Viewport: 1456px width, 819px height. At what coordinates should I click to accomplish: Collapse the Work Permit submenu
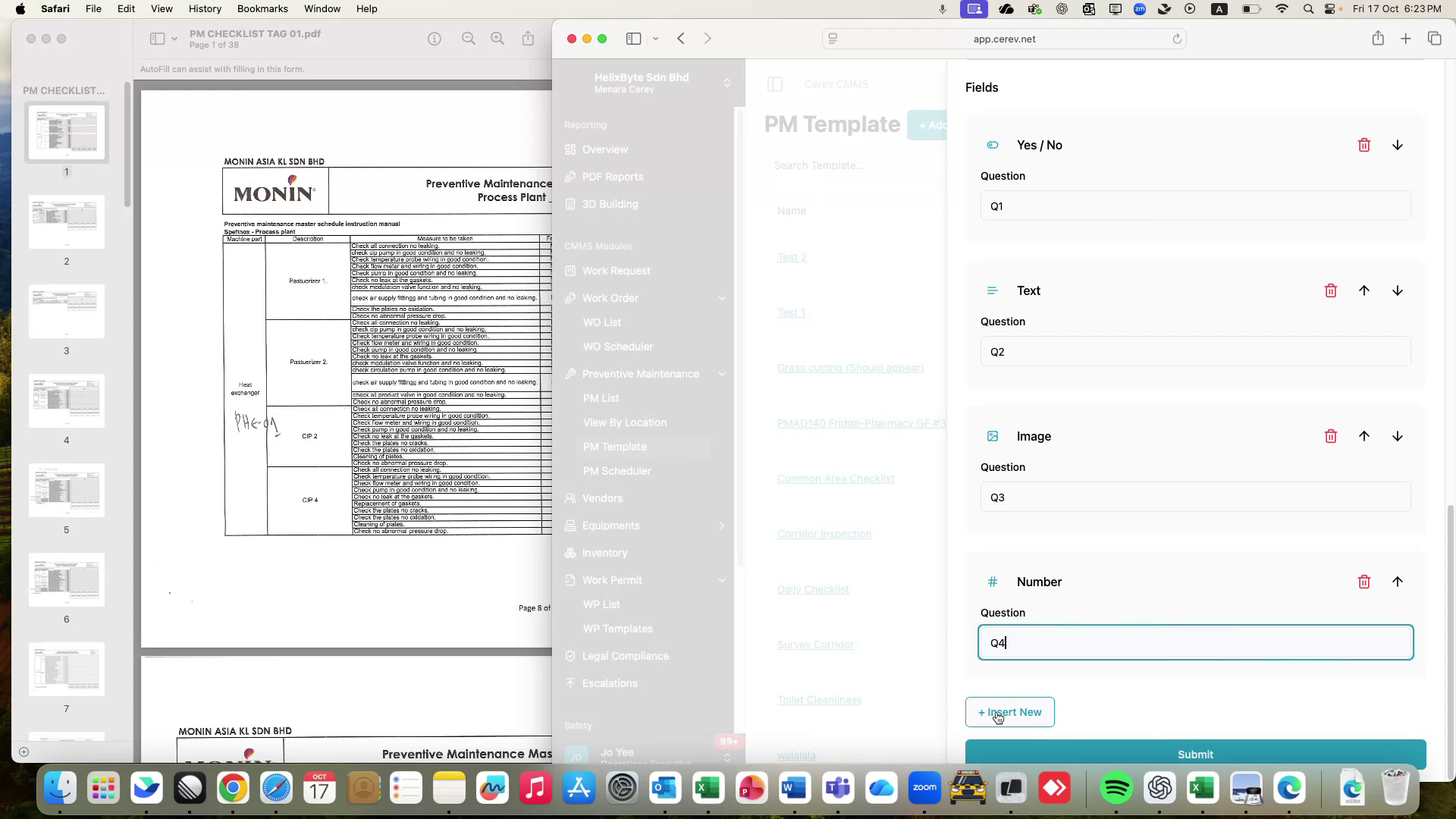click(x=722, y=580)
